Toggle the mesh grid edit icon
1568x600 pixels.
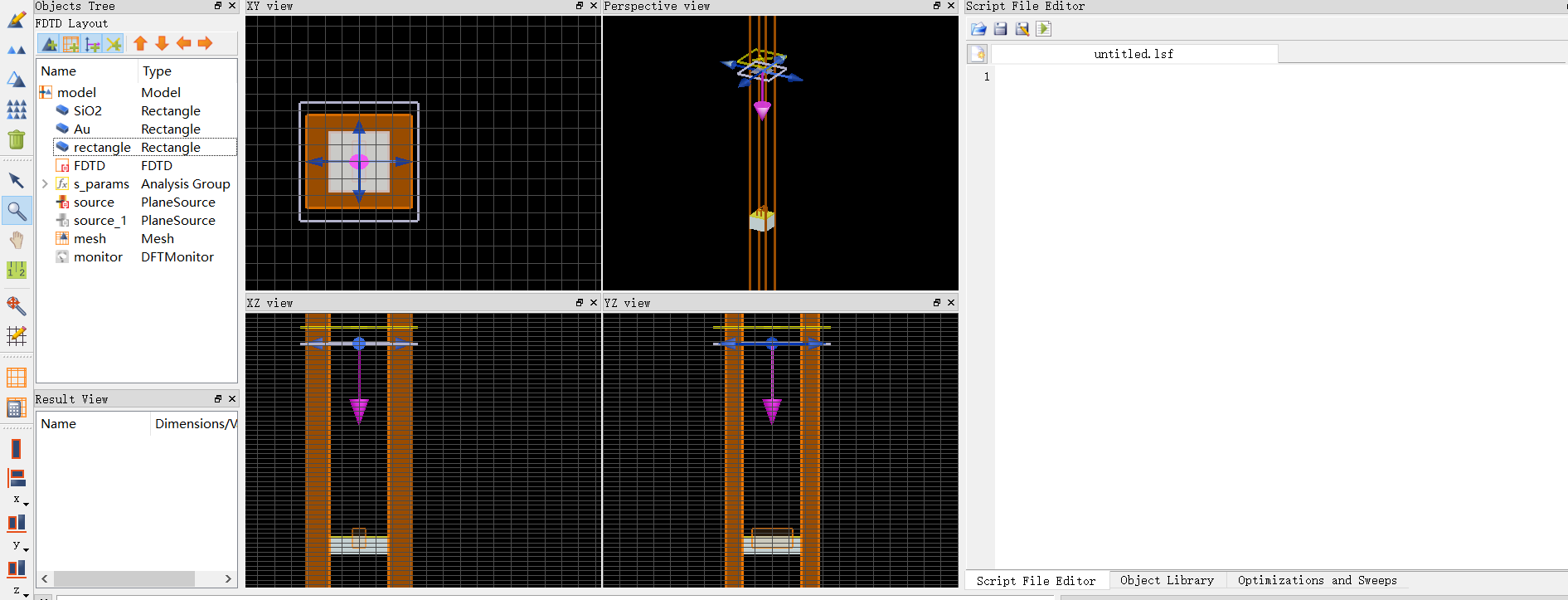17,336
